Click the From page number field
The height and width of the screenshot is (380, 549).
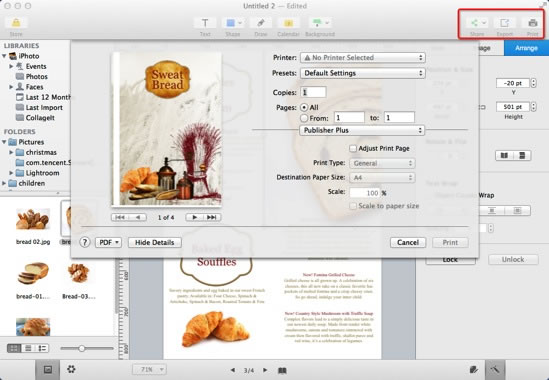(349, 117)
